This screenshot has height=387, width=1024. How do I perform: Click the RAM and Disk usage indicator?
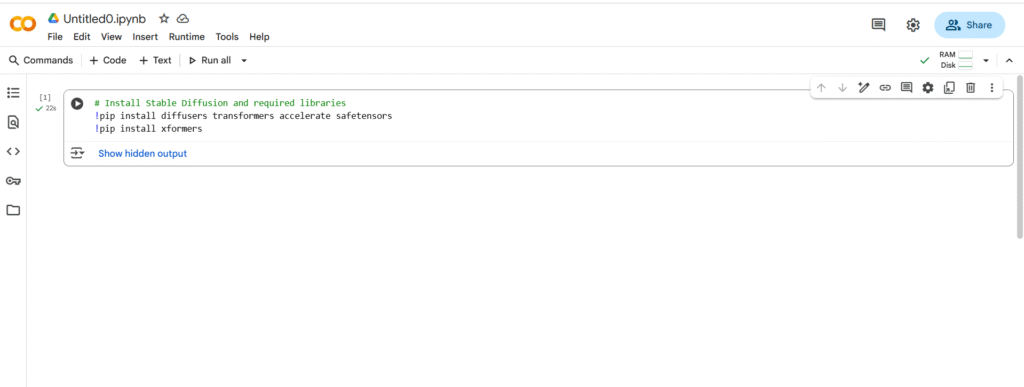pos(956,60)
